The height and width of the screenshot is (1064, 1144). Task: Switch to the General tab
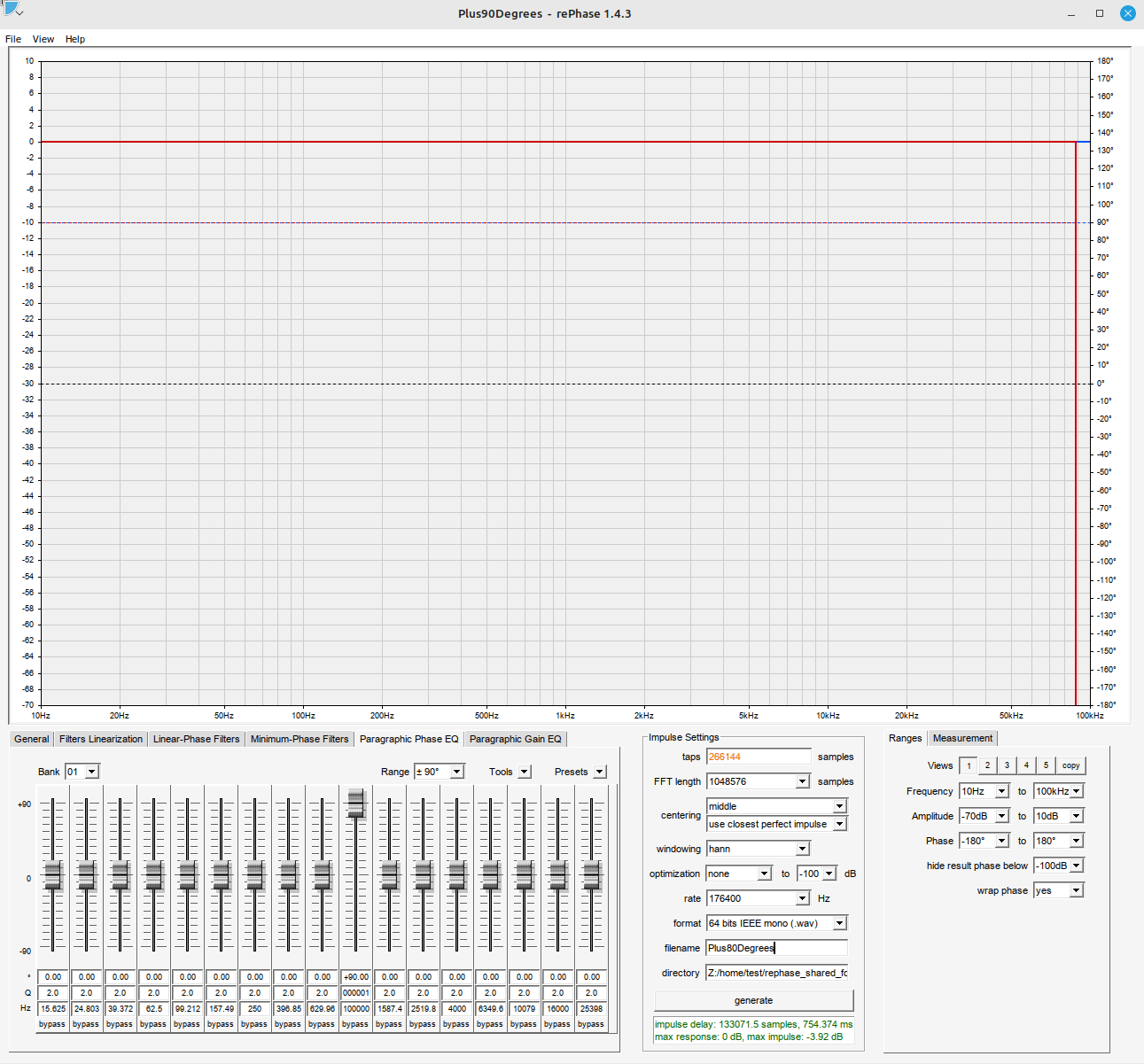32,739
